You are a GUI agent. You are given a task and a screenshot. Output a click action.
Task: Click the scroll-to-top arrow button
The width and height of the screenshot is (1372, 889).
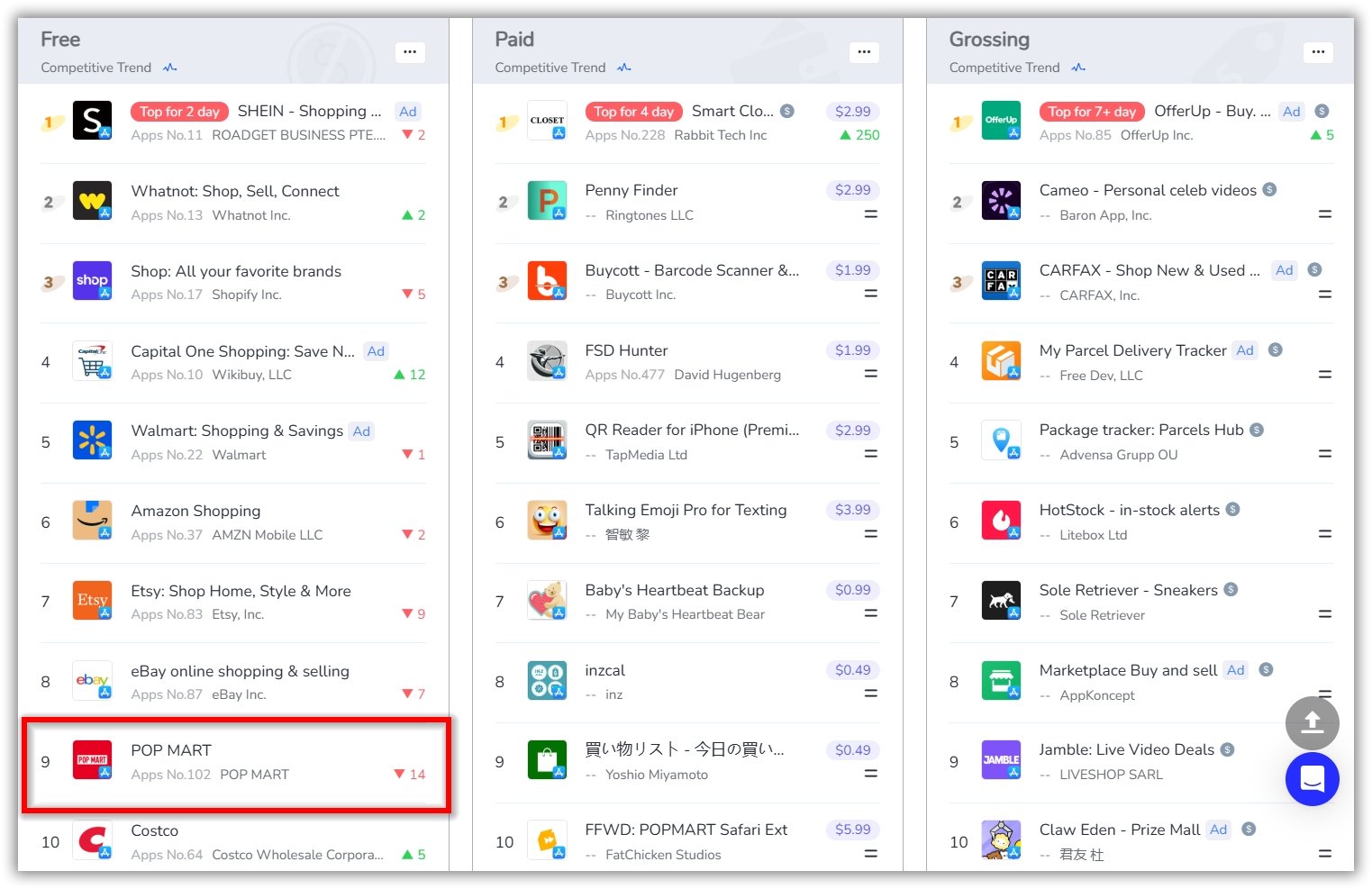pos(1312,723)
